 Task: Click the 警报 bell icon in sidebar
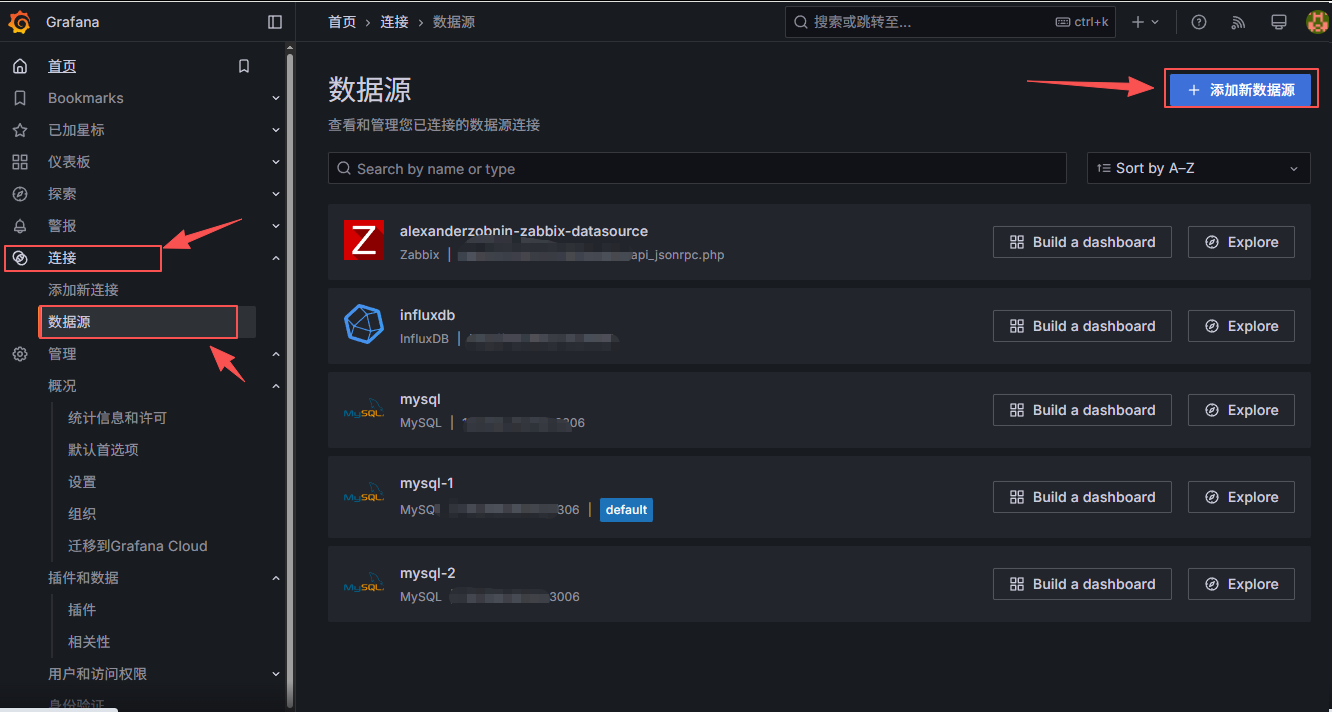(20, 225)
